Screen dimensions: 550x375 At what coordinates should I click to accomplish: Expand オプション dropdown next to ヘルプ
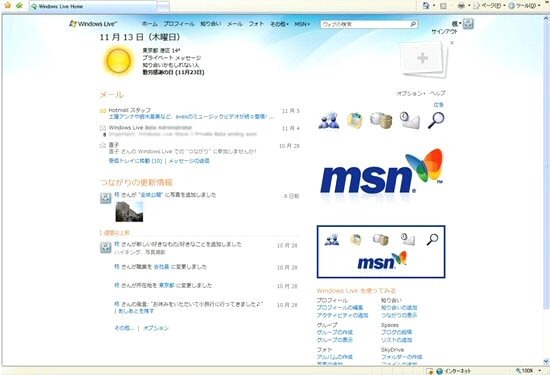point(411,93)
